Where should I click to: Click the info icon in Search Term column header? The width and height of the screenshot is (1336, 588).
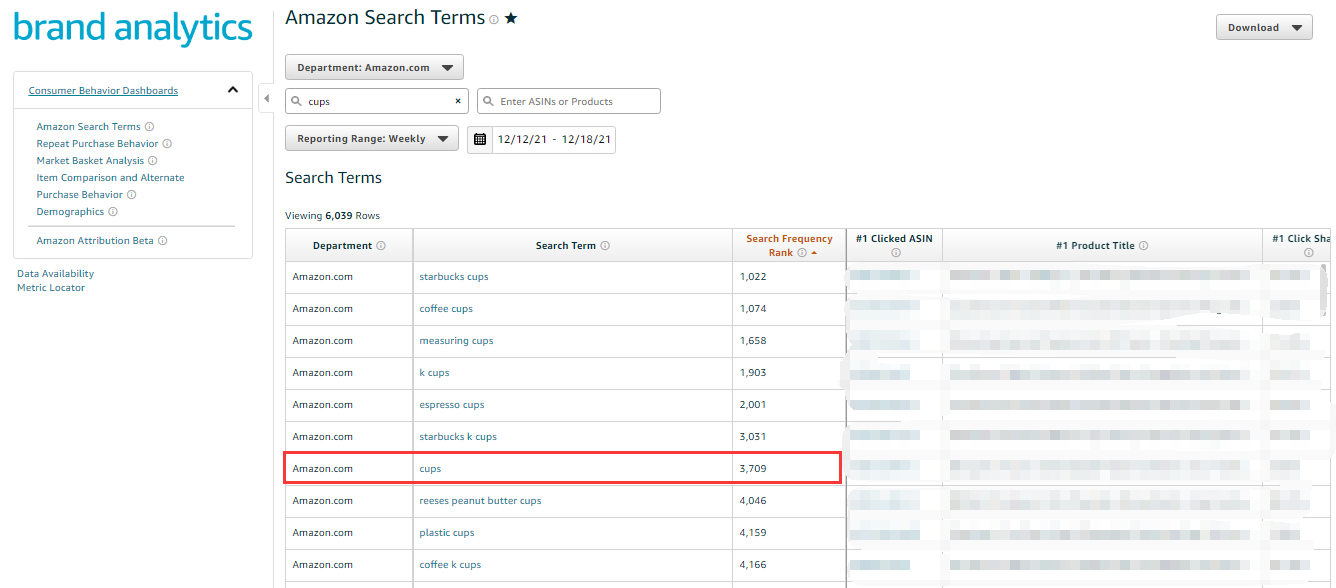(605, 246)
